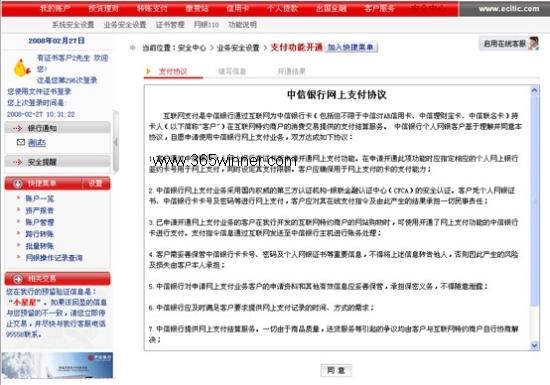
Task: Click the agreement scrollbar down arrow
Action: coord(534,346)
